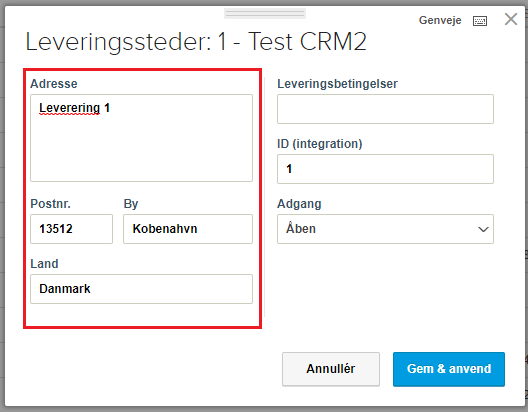The image size is (528, 412).
Task: Click the Land field with Danmark
Action: click(141, 289)
